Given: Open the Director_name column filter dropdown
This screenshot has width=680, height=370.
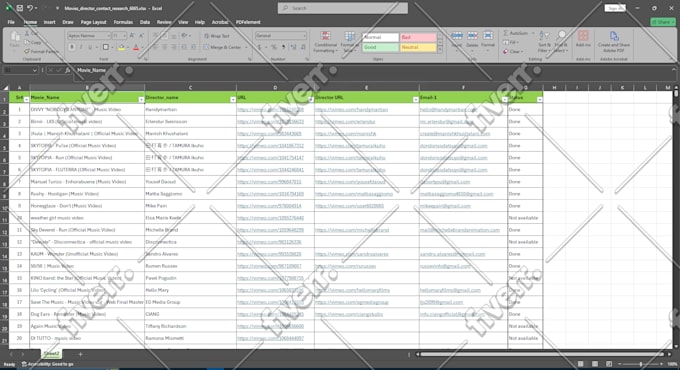Looking at the screenshot, I should coord(233,100).
